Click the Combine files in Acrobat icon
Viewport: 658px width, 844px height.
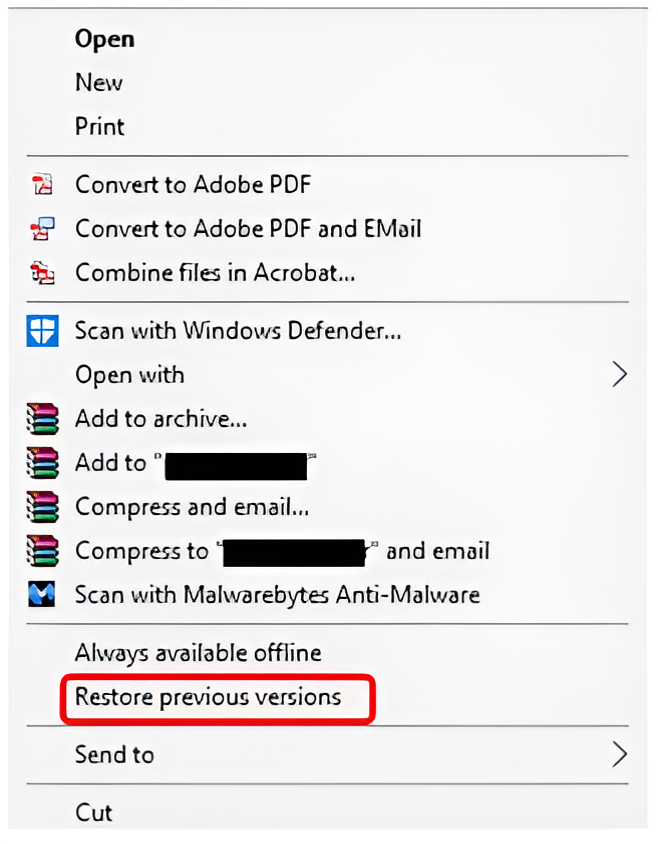tap(42, 272)
